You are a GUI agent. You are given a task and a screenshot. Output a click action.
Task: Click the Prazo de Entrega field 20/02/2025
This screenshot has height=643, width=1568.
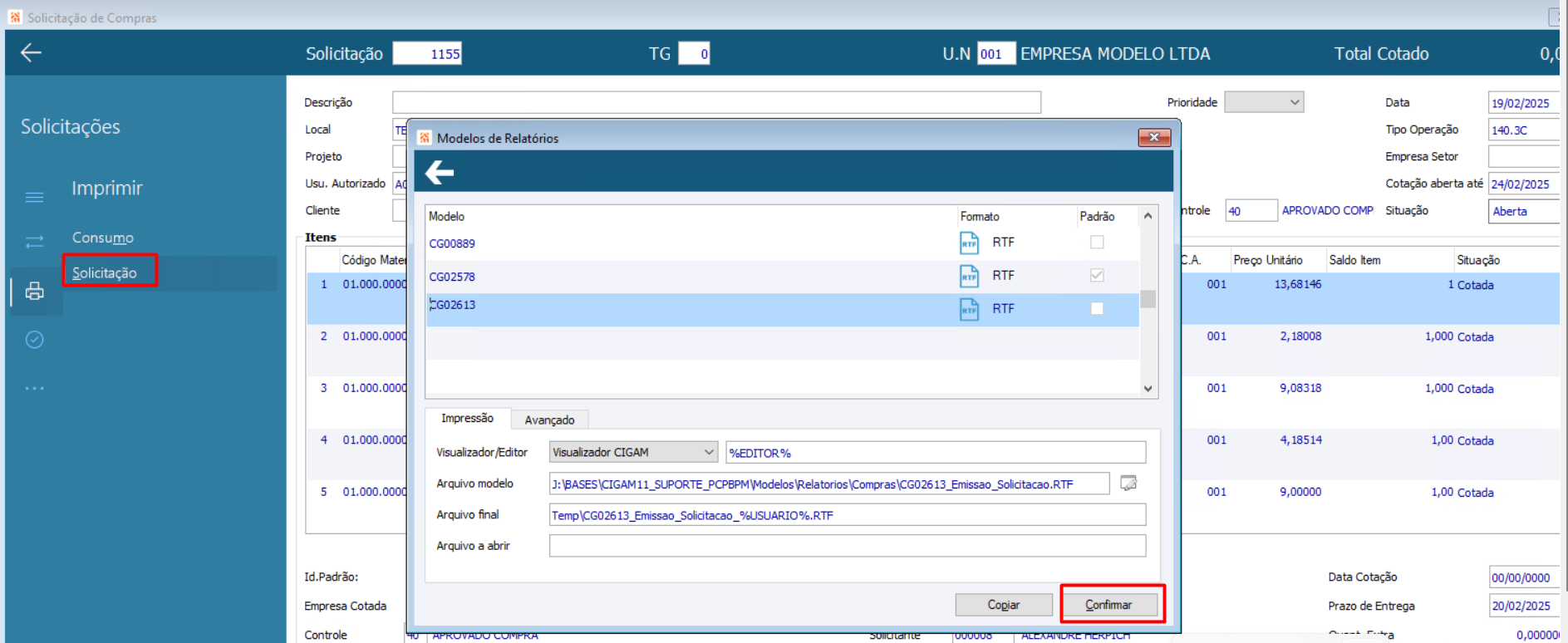[1524, 606]
